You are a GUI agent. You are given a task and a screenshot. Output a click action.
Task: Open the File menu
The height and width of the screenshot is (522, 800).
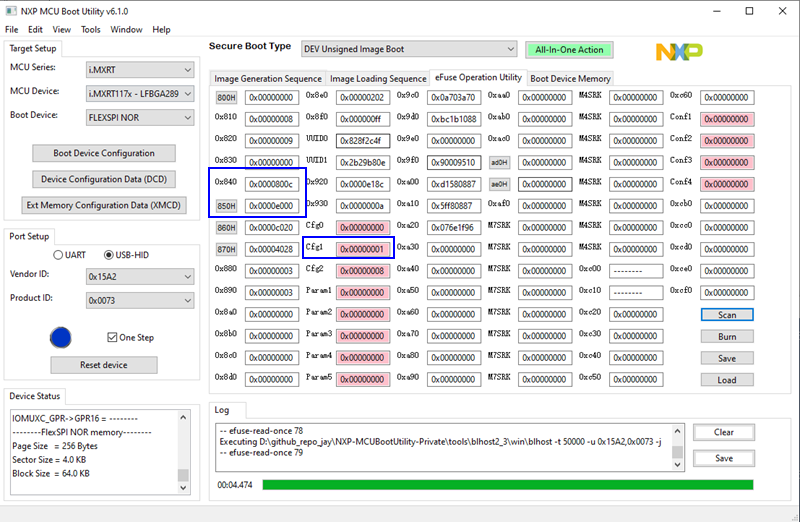pos(11,30)
